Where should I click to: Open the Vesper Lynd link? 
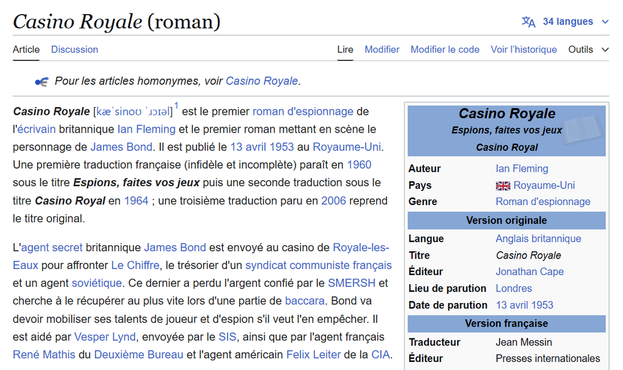[x=105, y=337]
